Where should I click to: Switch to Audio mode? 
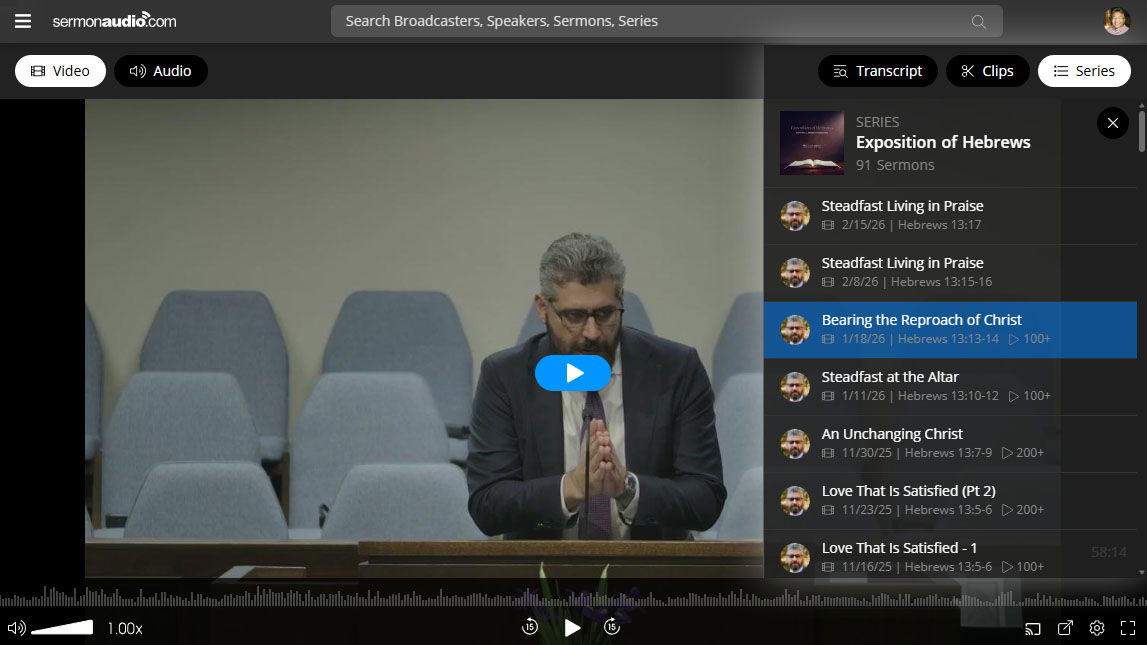pos(161,71)
